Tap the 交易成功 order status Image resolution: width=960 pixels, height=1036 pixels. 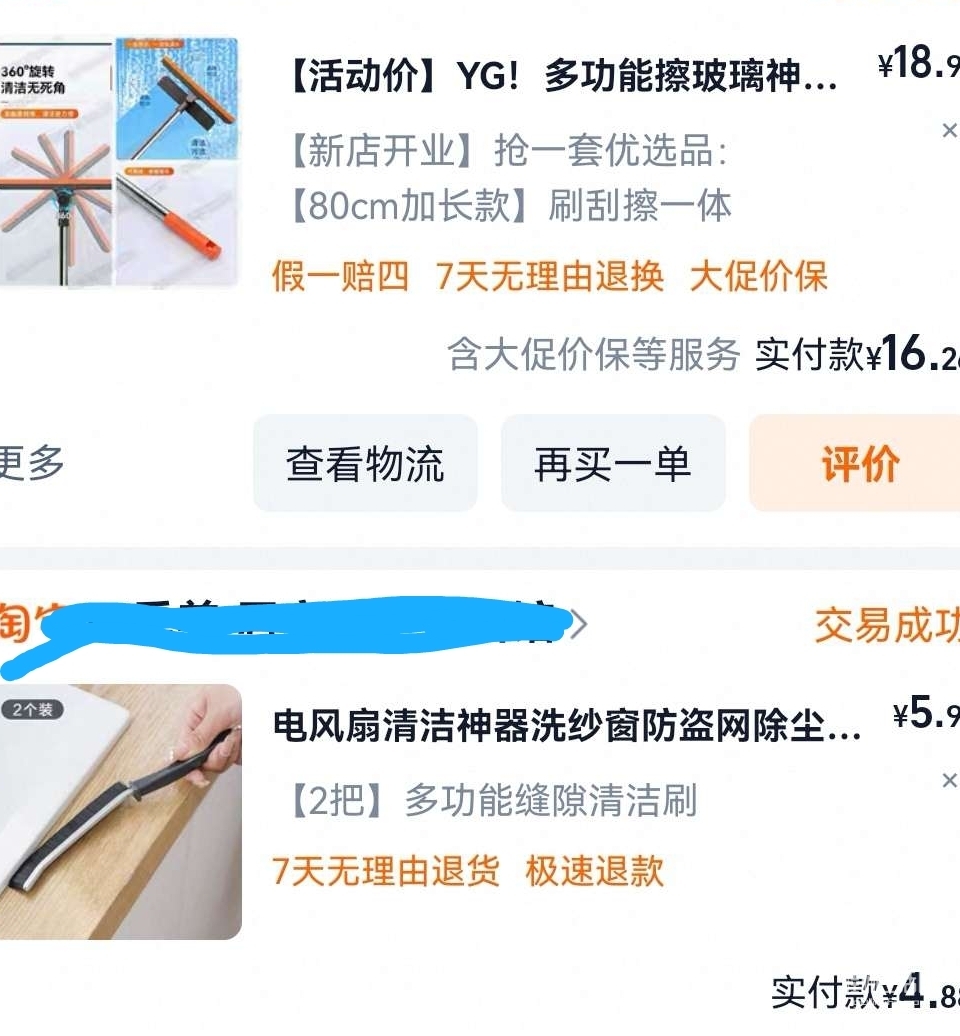pyautogui.click(x=887, y=625)
